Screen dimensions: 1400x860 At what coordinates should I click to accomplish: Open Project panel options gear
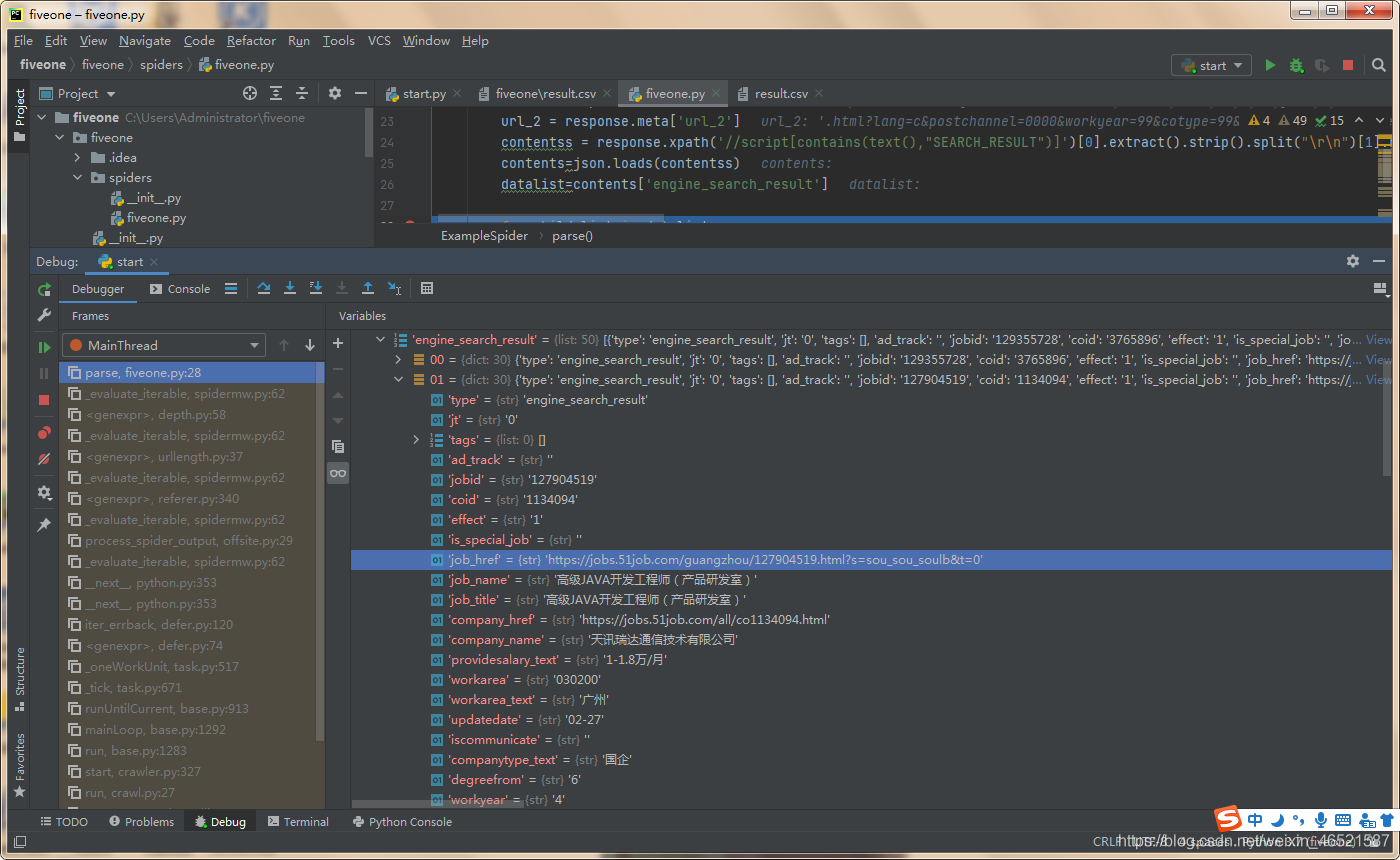335,93
